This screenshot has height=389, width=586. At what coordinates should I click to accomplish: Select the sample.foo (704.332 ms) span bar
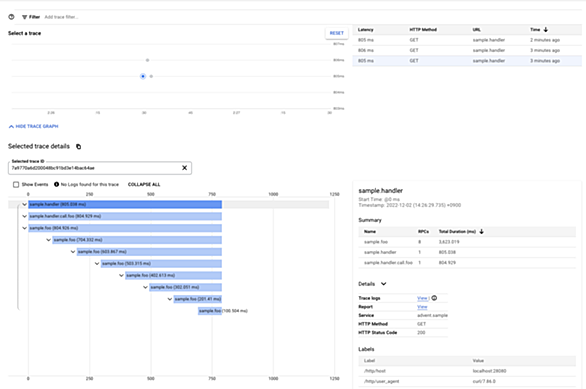pos(137,240)
